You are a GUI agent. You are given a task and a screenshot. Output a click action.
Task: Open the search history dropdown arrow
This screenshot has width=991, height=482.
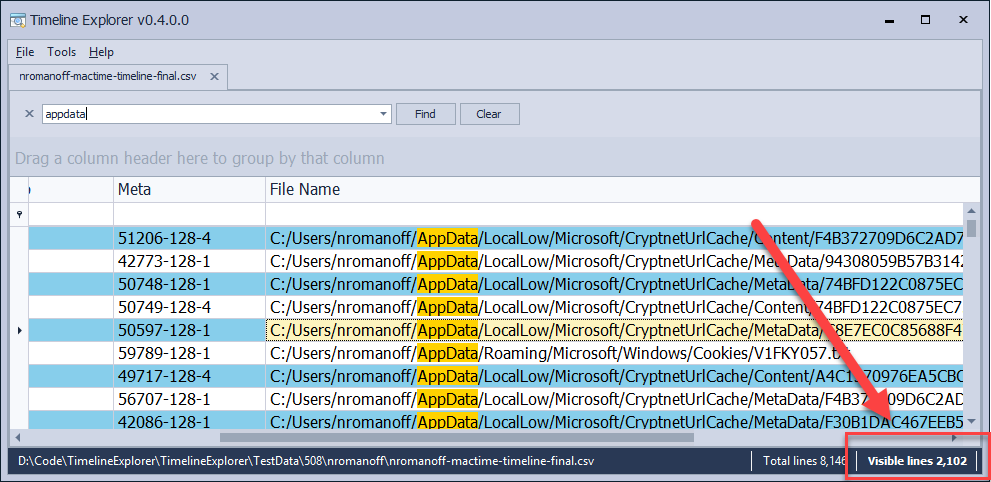[384, 114]
